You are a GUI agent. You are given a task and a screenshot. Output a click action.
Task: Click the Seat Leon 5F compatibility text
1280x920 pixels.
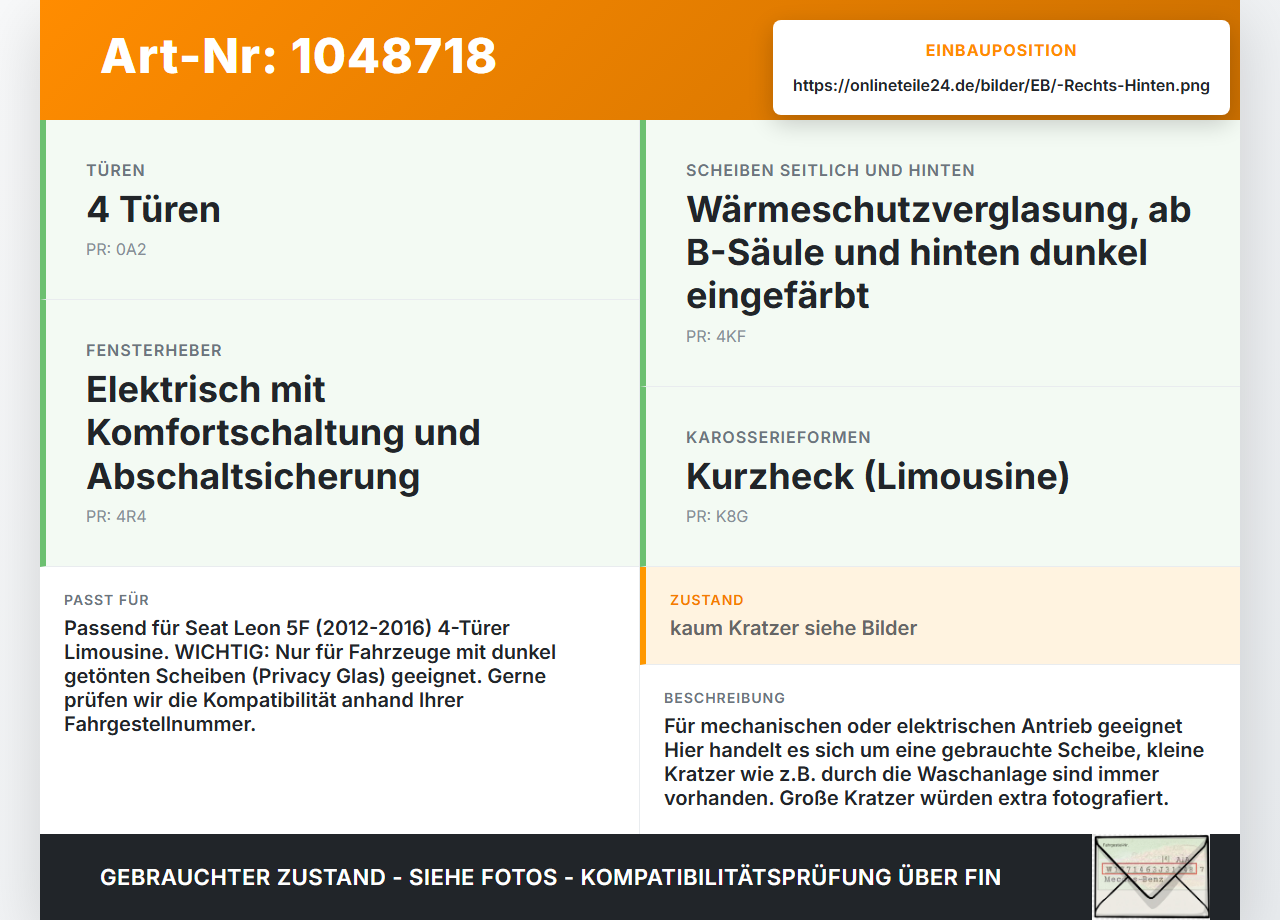click(312, 676)
